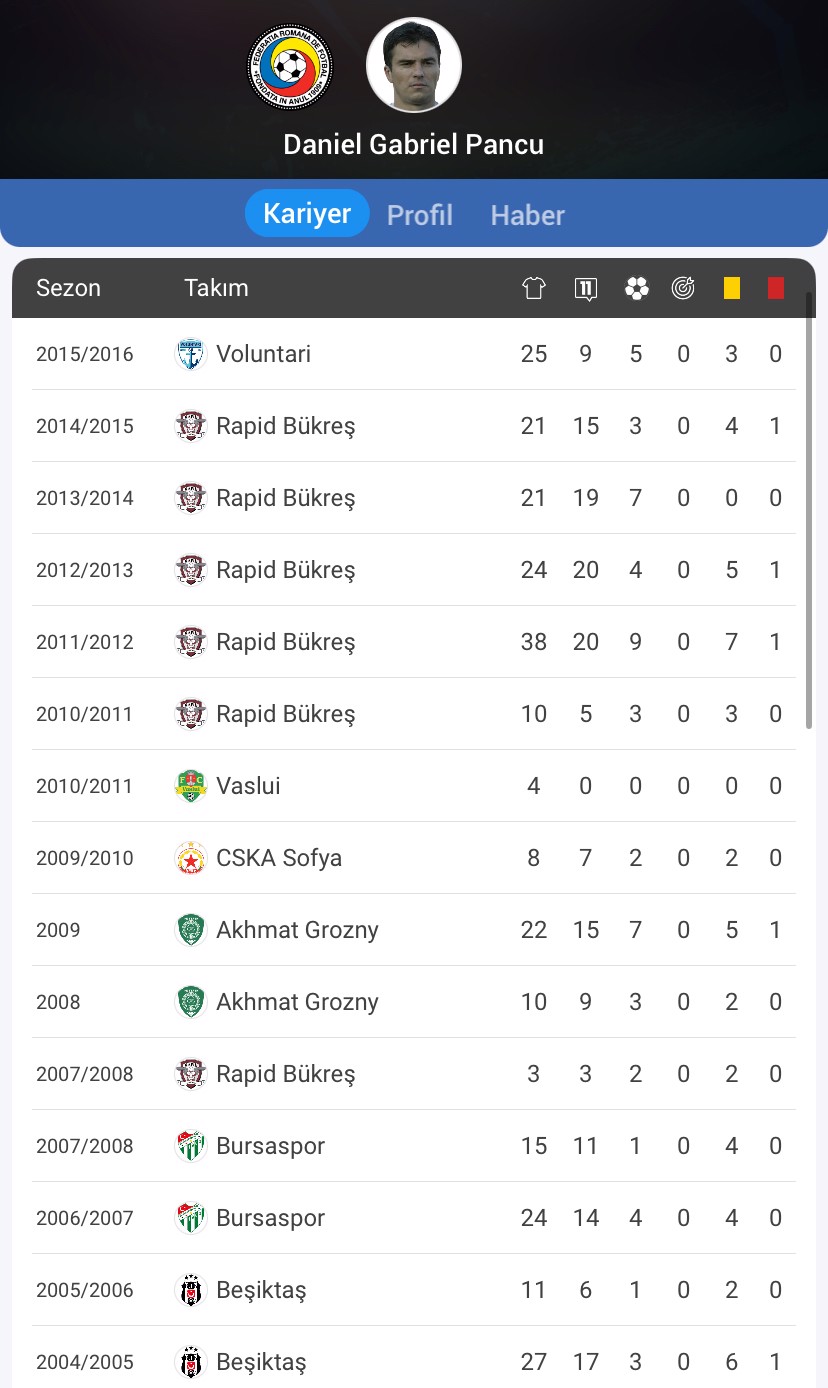Click the yellow card column icon
The height and width of the screenshot is (1388, 828).
click(x=732, y=288)
